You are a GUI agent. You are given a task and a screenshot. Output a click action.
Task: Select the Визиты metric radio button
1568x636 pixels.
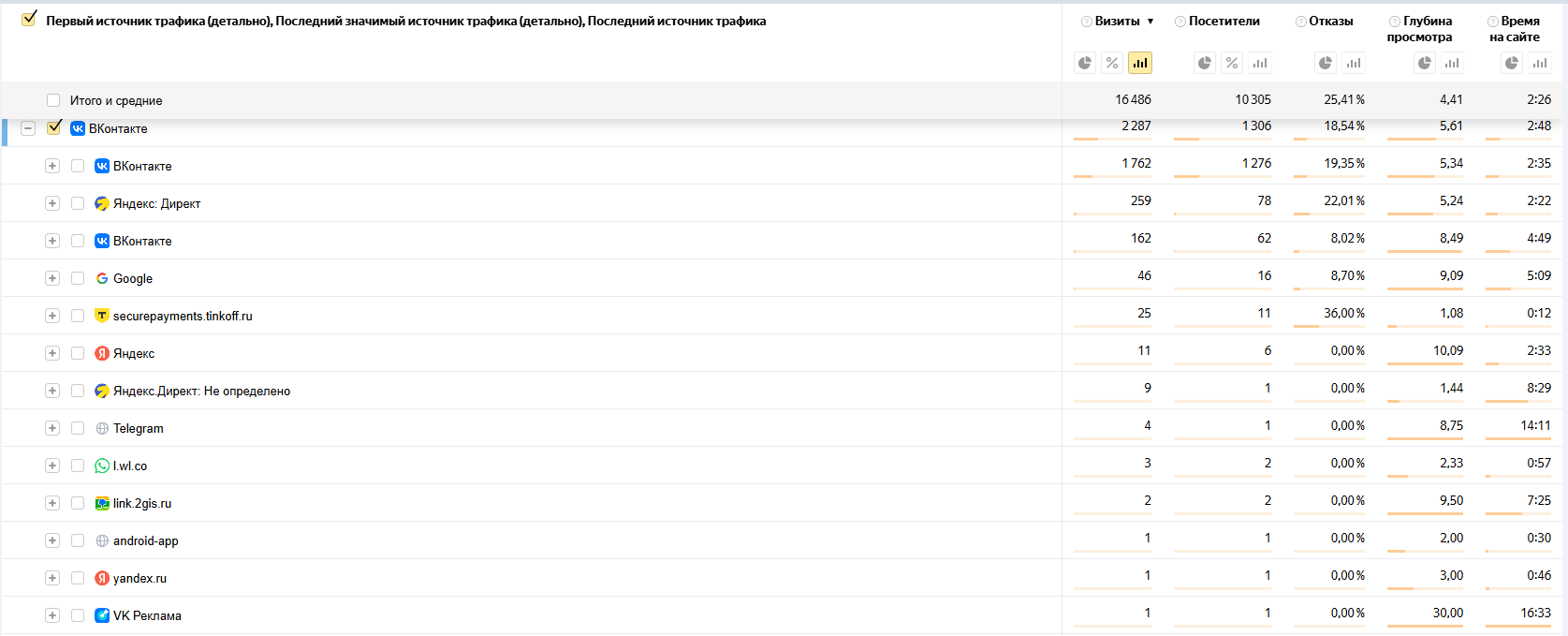pos(1086,22)
